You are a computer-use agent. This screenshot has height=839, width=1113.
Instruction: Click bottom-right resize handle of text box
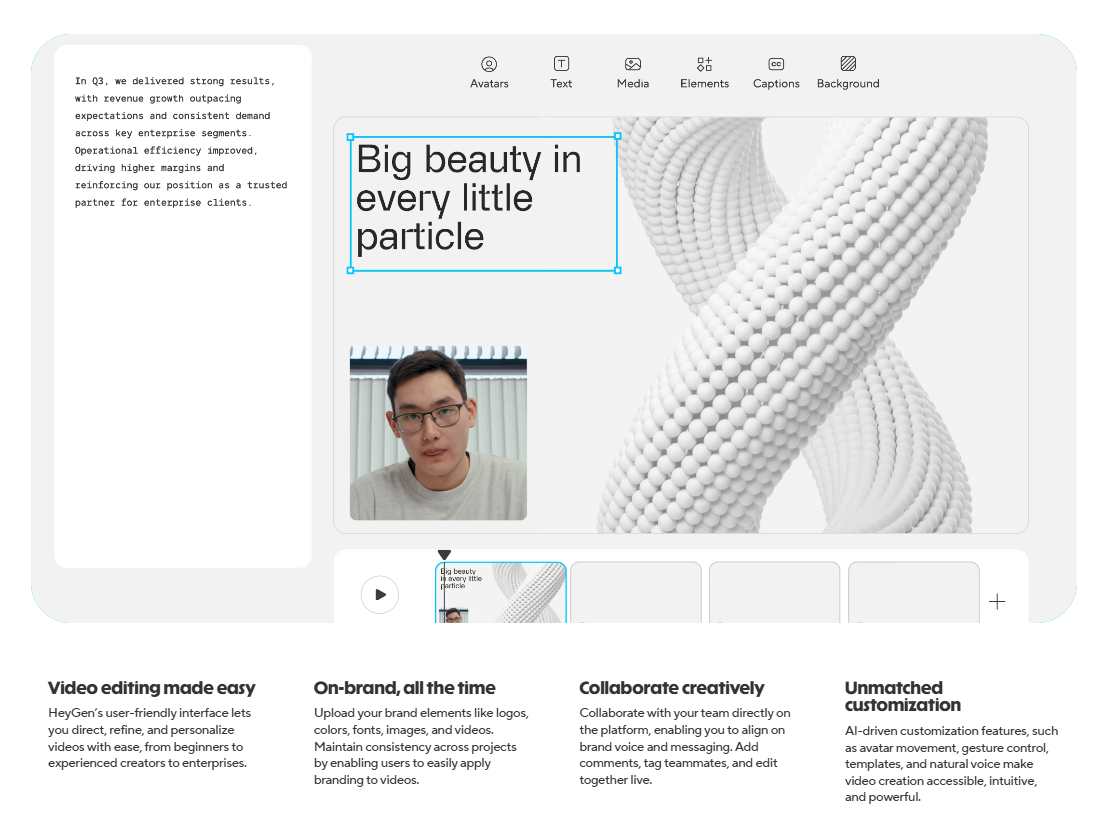(617, 270)
